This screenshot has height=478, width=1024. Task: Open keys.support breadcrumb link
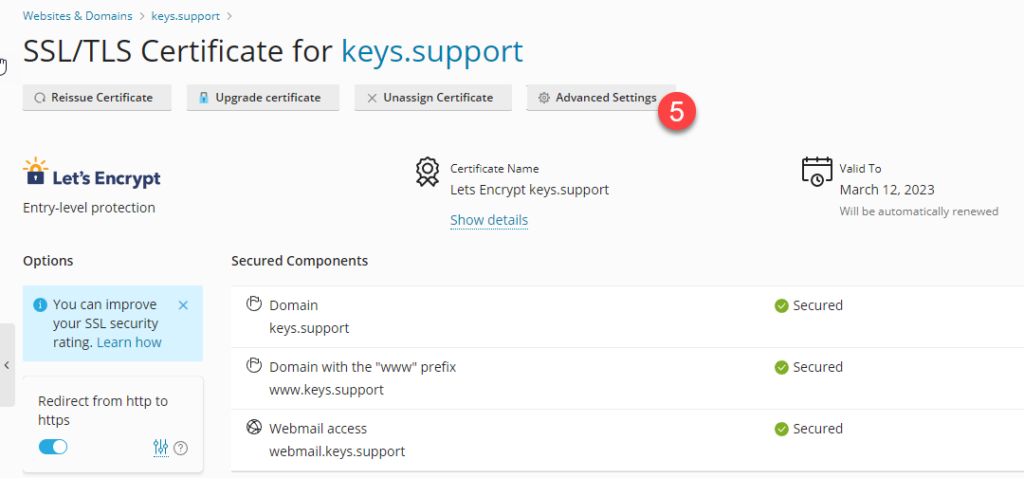(x=187, y=16)
